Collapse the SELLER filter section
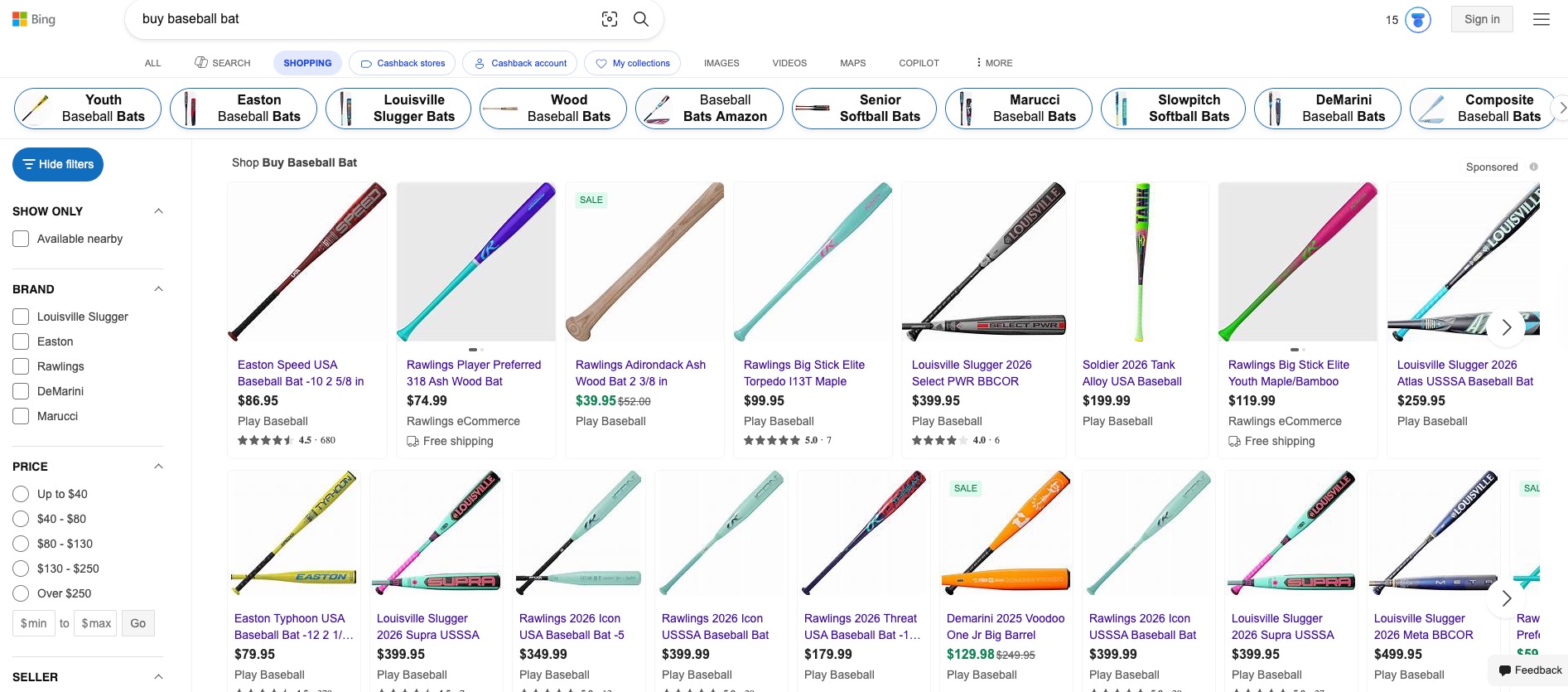This screenshot has height=692, width=1568. tap(158, 676)
